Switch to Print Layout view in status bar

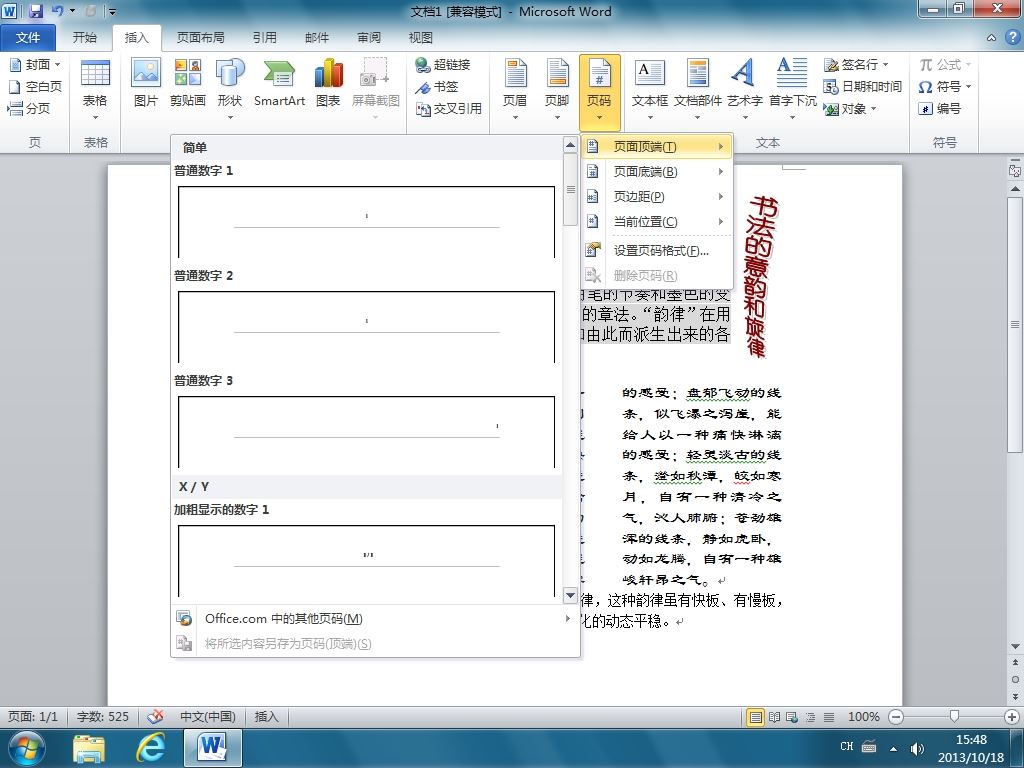pyautogui.click(x=756, y=717)
